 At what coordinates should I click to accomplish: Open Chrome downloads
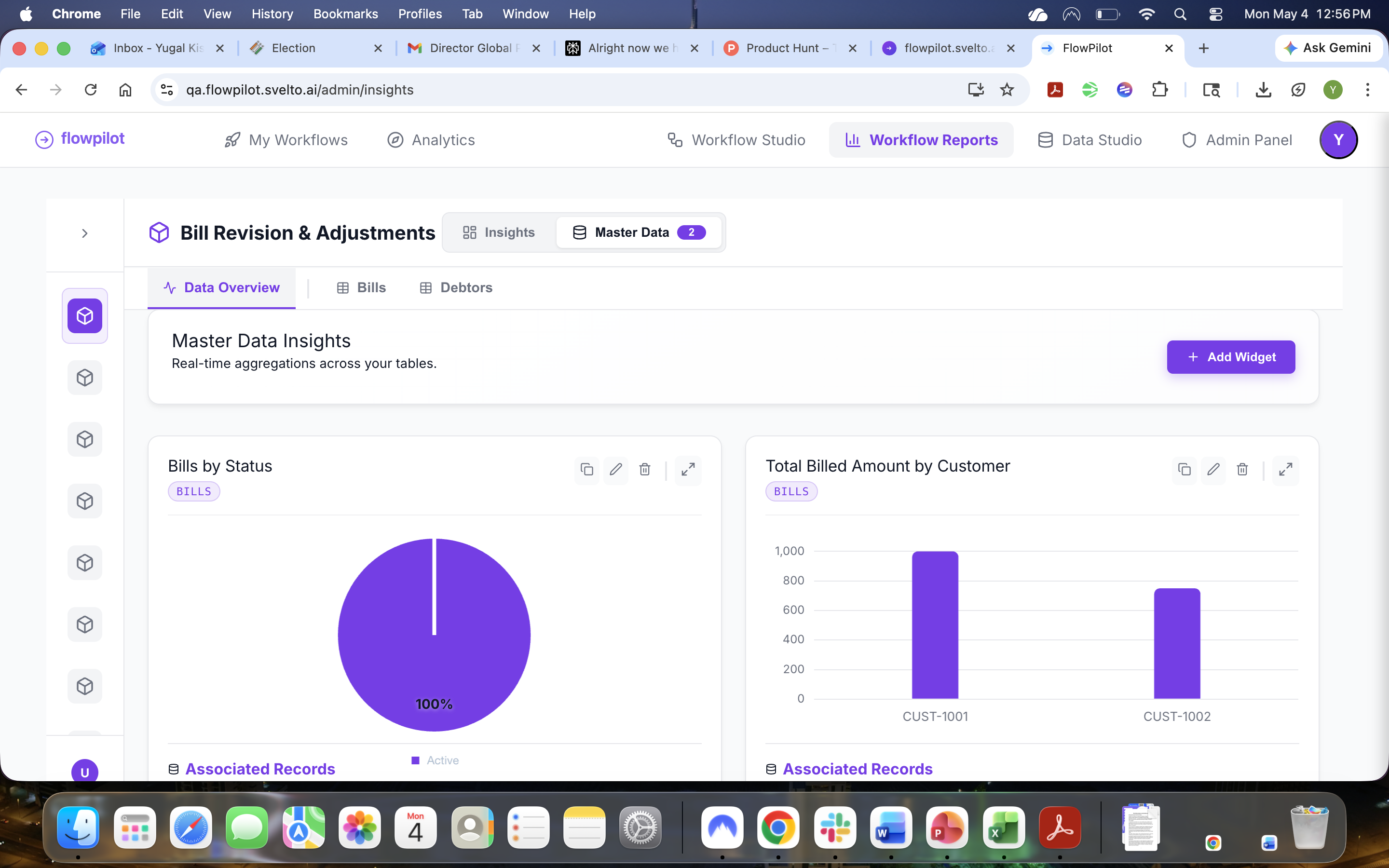[1263, 90]
